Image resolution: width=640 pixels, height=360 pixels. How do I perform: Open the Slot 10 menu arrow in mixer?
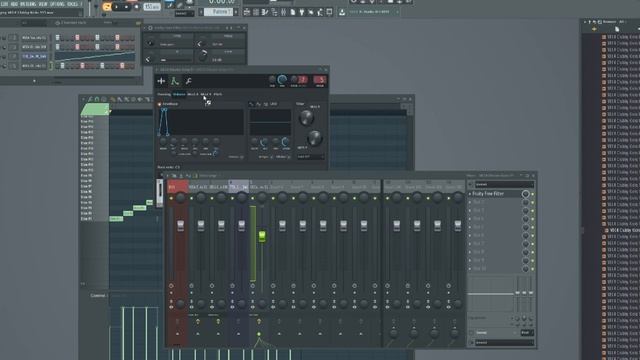point(470,269)
